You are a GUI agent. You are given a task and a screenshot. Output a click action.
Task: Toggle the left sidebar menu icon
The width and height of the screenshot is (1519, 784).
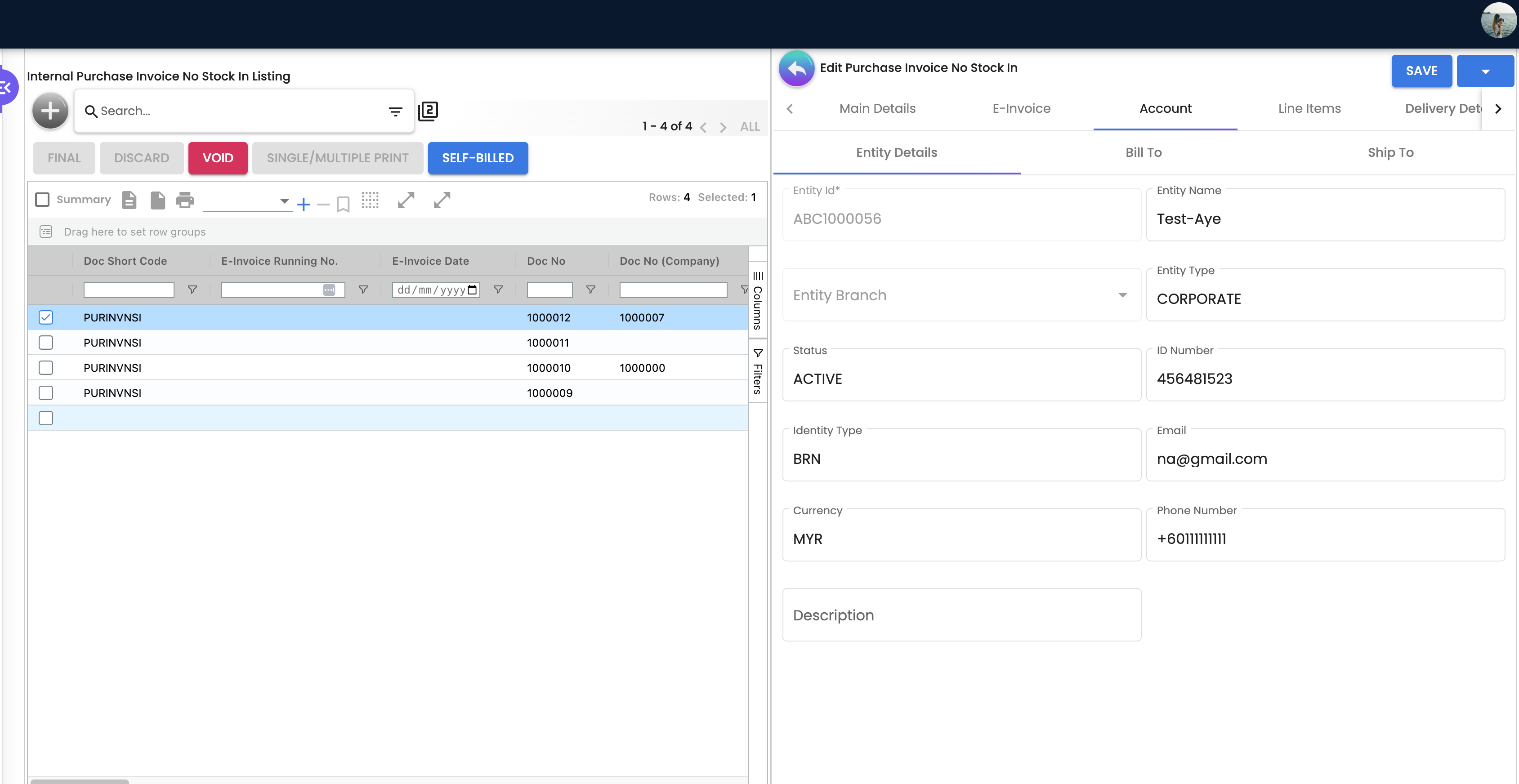pyautogui.click(x=6, y=88)
